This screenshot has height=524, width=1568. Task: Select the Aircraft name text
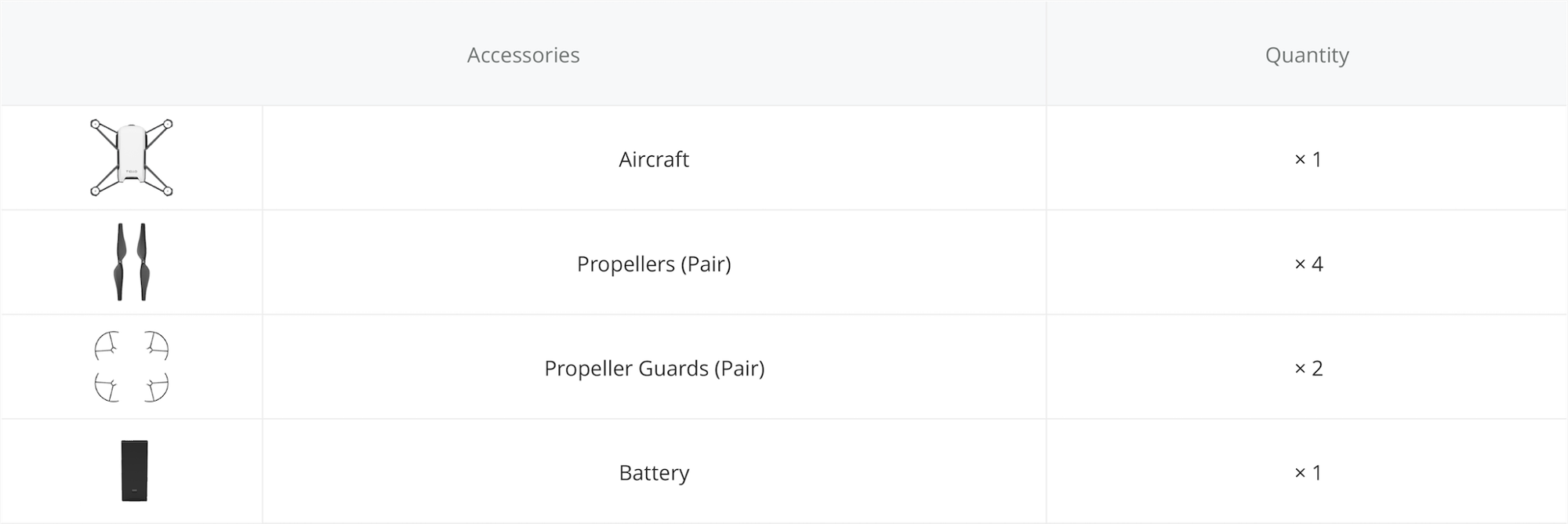[654, 159]
